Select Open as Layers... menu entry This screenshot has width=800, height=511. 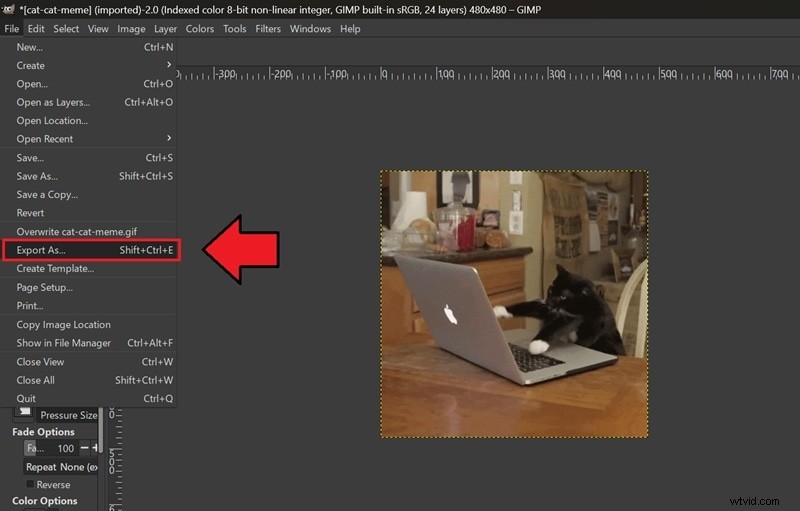tap(89, 102)
